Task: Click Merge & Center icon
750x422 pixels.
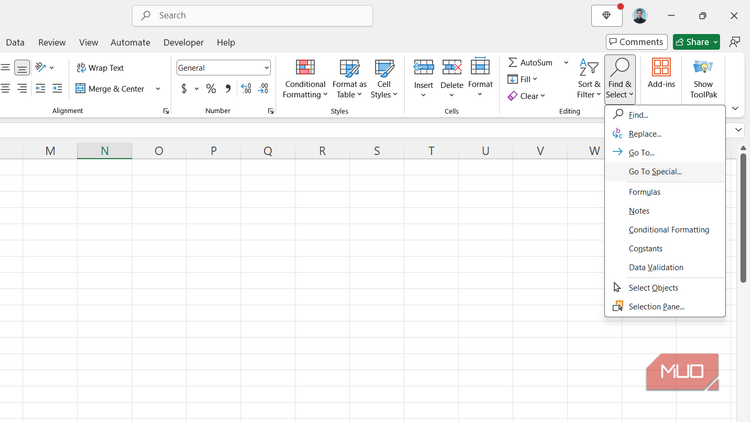Action: [80, 89]
